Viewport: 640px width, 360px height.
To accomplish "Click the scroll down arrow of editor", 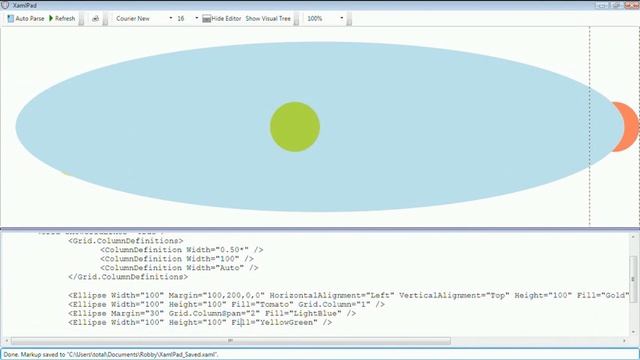I will (x=633, y=333).
